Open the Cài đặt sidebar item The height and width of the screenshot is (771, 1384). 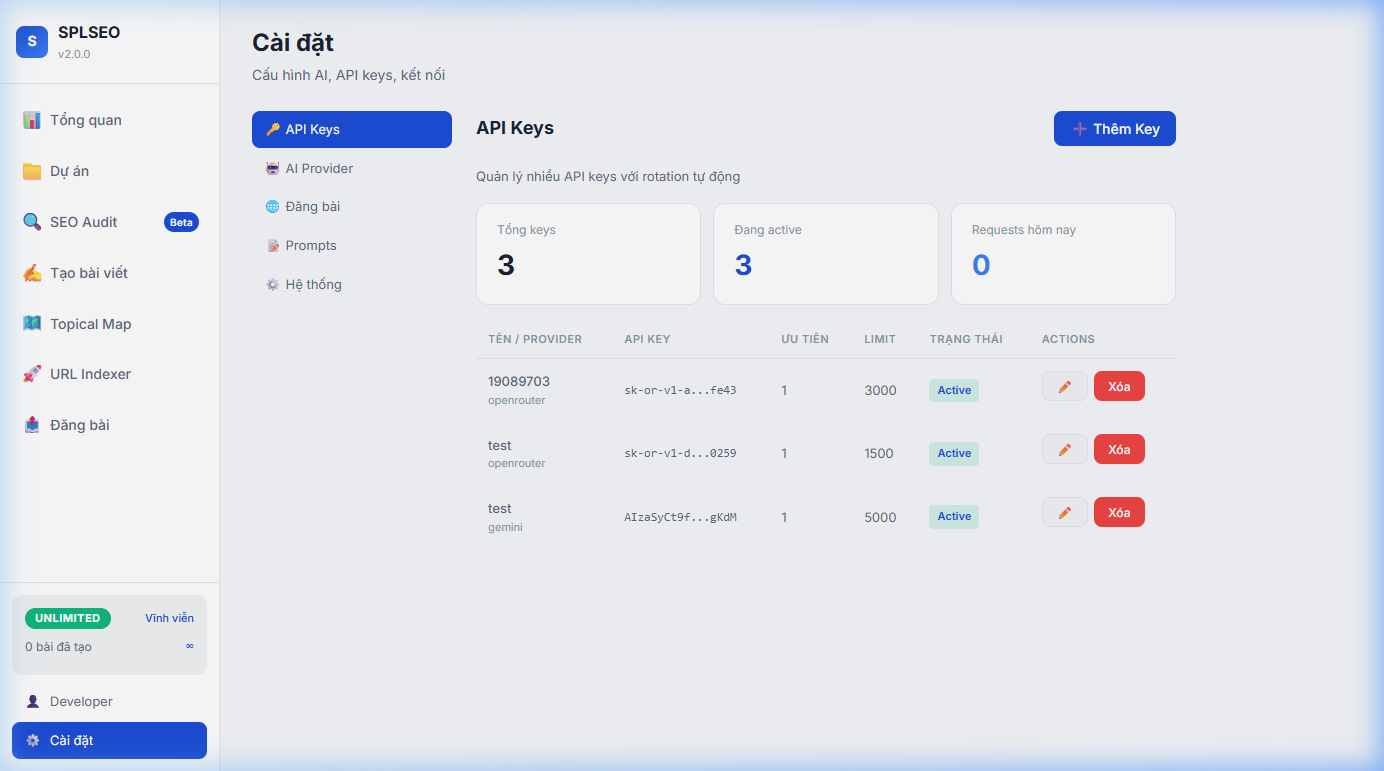pos(110,741)
